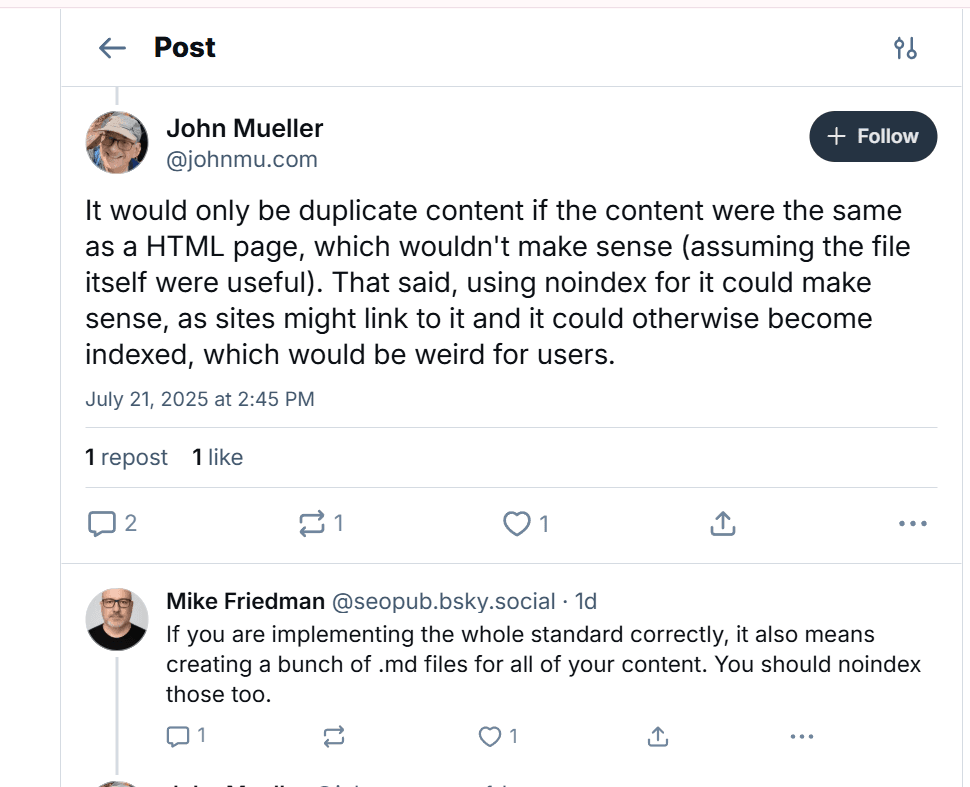Like Mike Friedman's reply with the heart icon
This screenshot has height=787, width=970.
(489, 737)
